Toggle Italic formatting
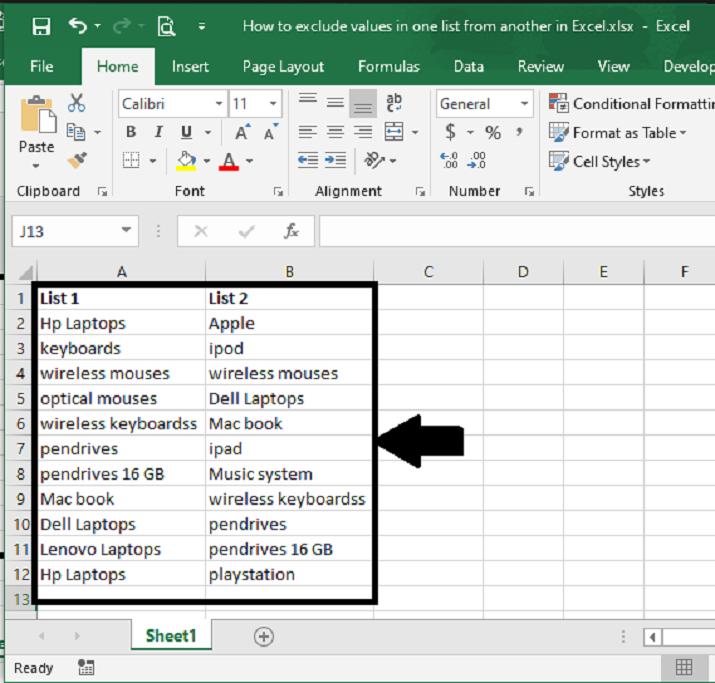Screen dimensions: 715x683 (158, 132)
